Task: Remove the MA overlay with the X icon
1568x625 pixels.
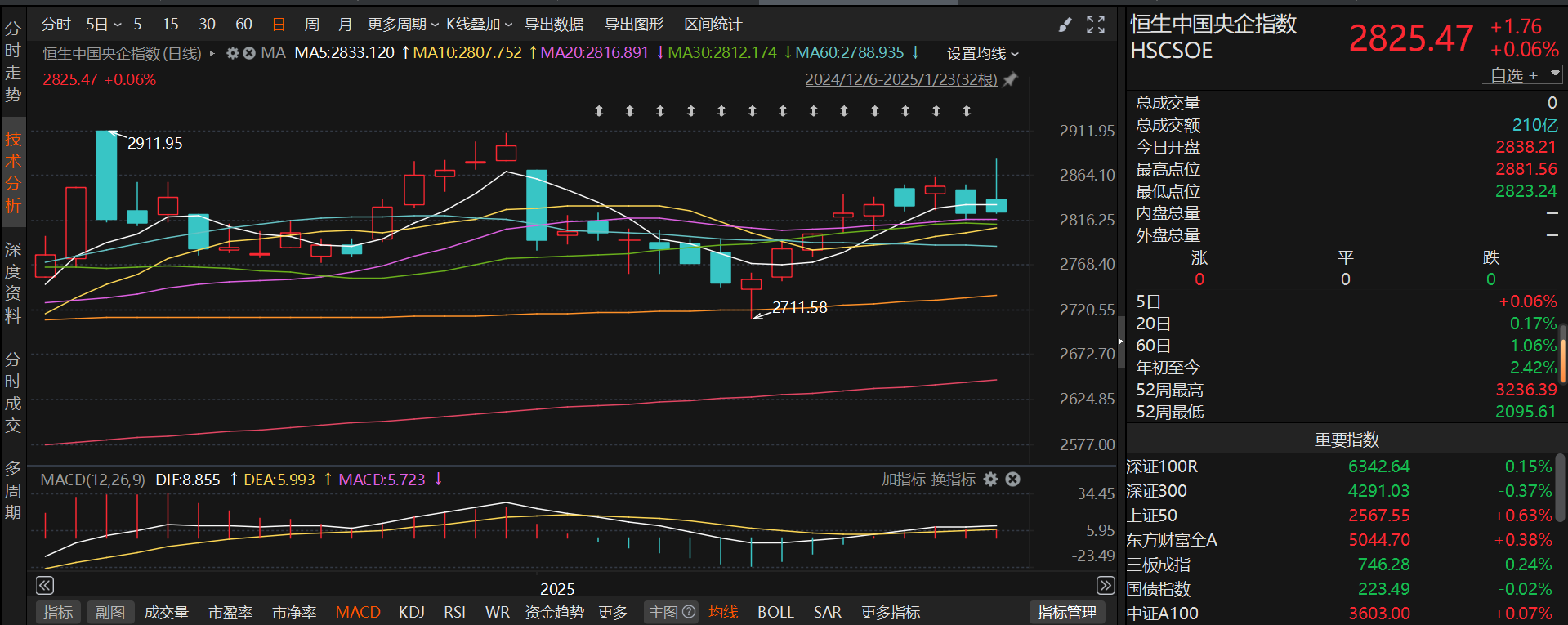Action: tap(249, 53)
